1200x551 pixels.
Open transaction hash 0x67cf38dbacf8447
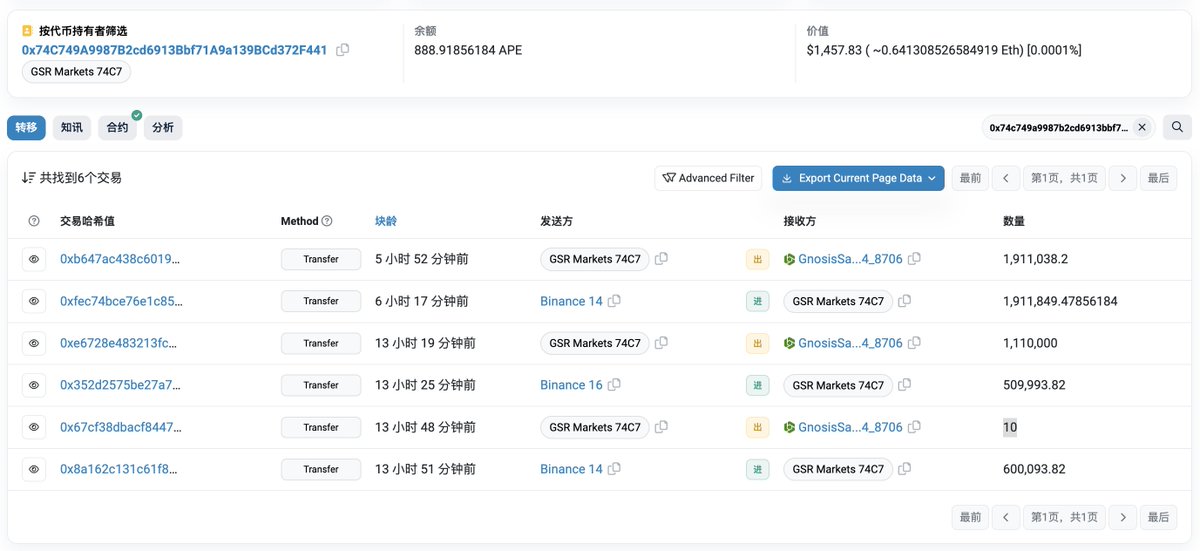click(121, 427)
